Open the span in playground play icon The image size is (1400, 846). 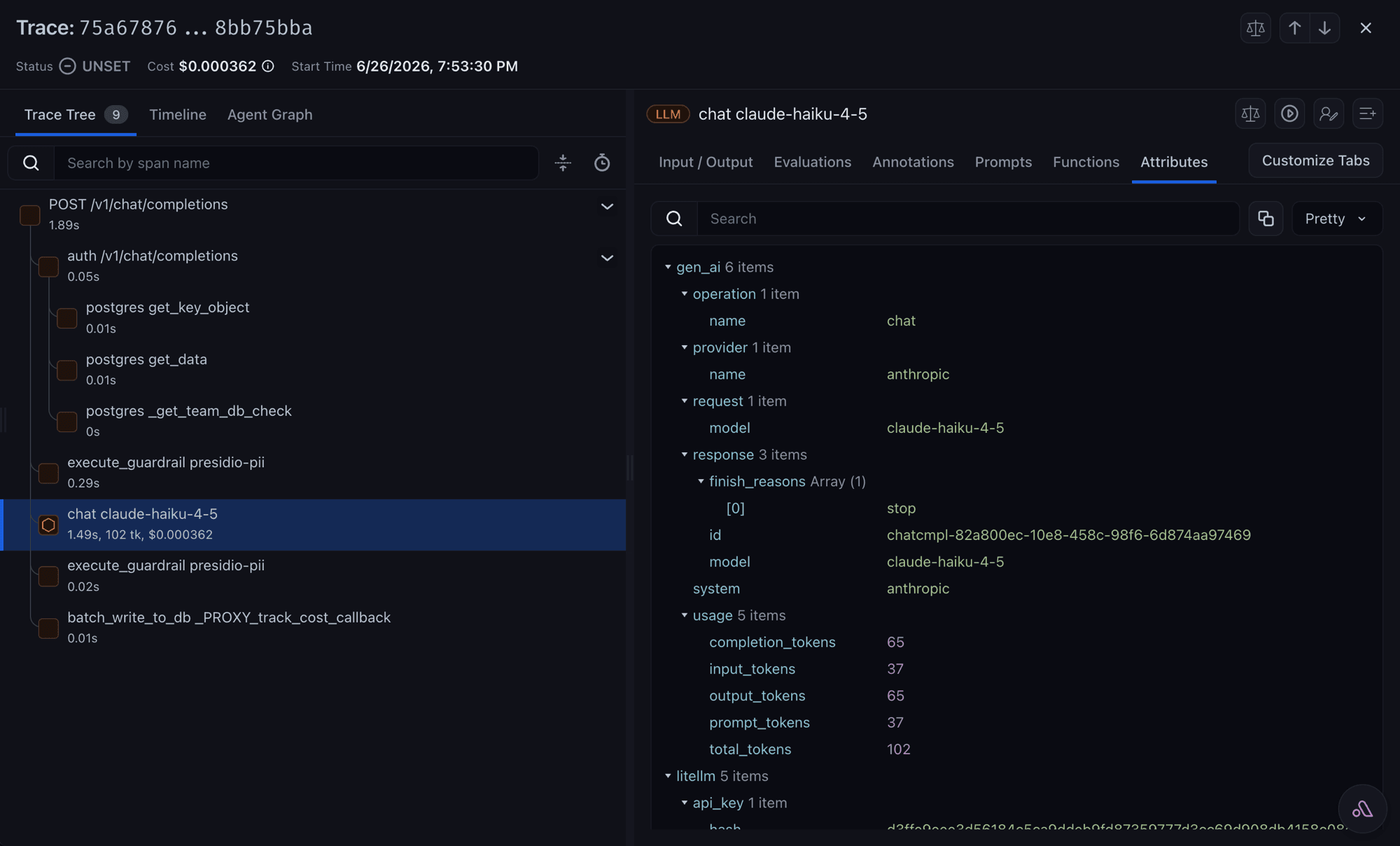pos(1289,113)
